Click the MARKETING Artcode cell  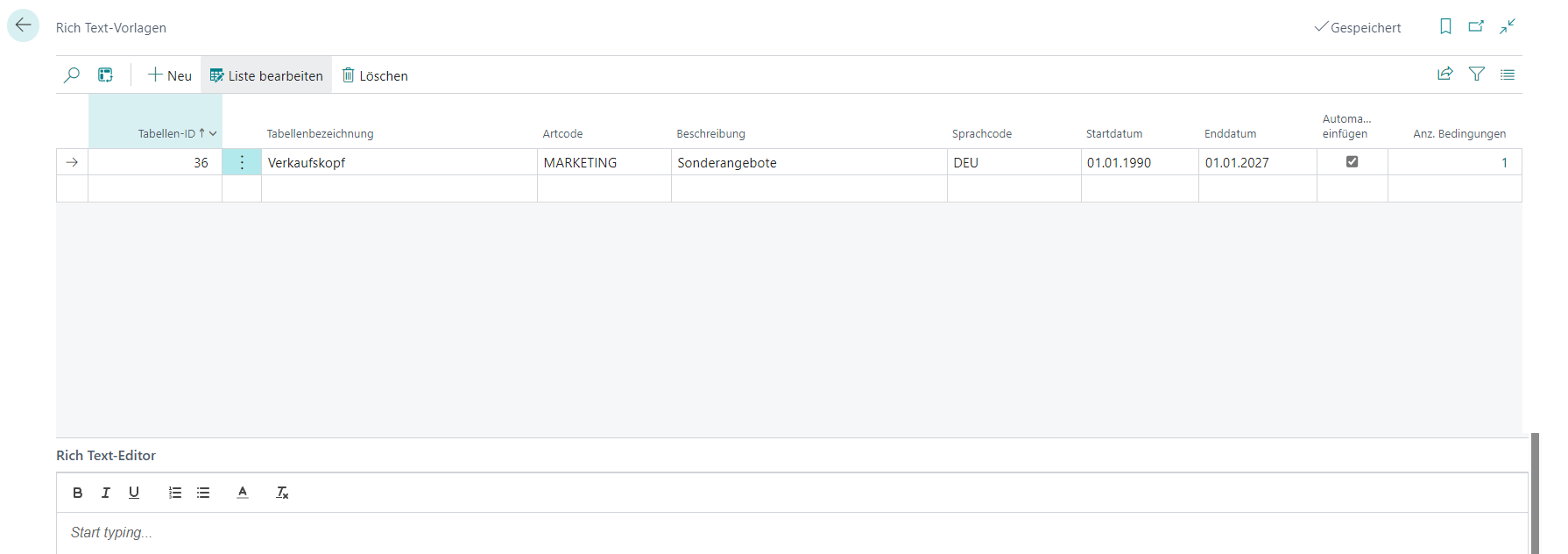[x=604, y=162]
